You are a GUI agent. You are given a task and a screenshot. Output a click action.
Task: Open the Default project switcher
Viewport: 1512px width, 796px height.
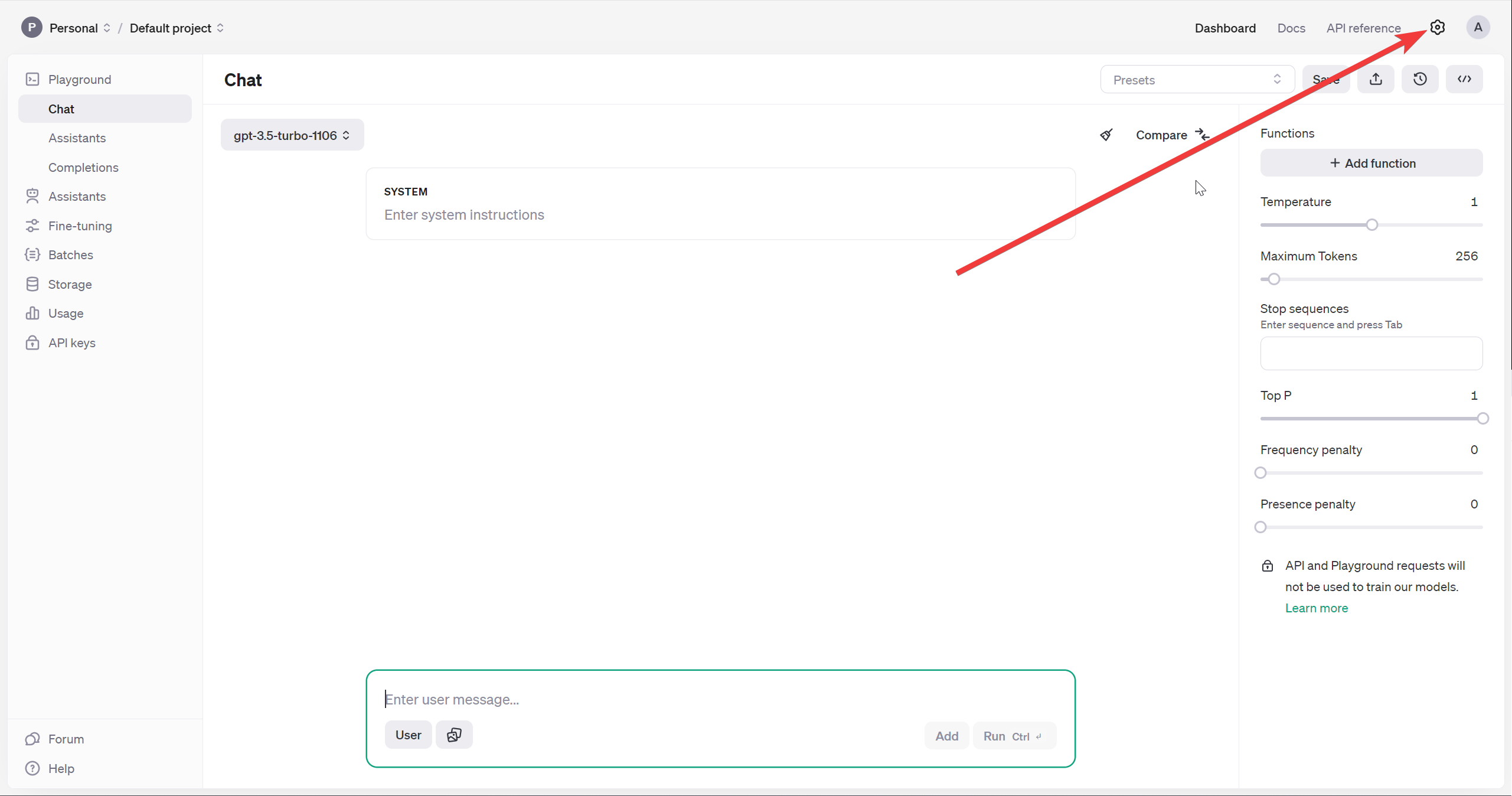(x=177, y=28)
